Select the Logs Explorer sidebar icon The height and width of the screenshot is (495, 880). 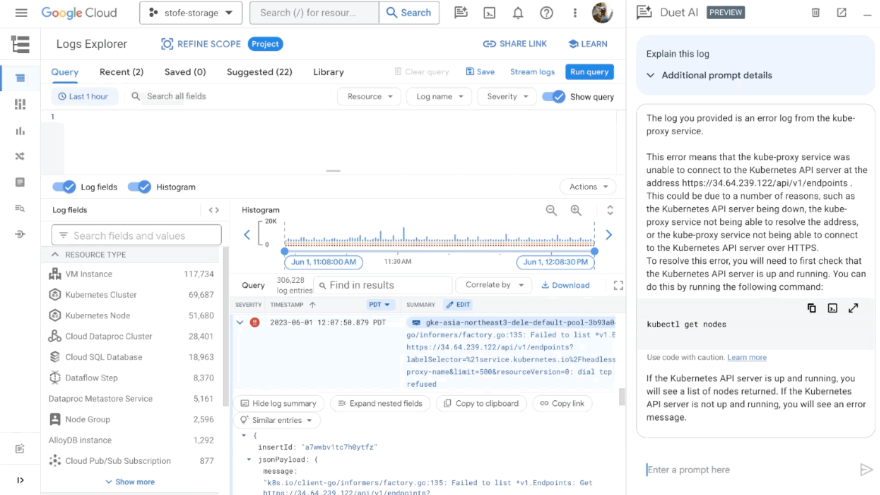(20, 78)
